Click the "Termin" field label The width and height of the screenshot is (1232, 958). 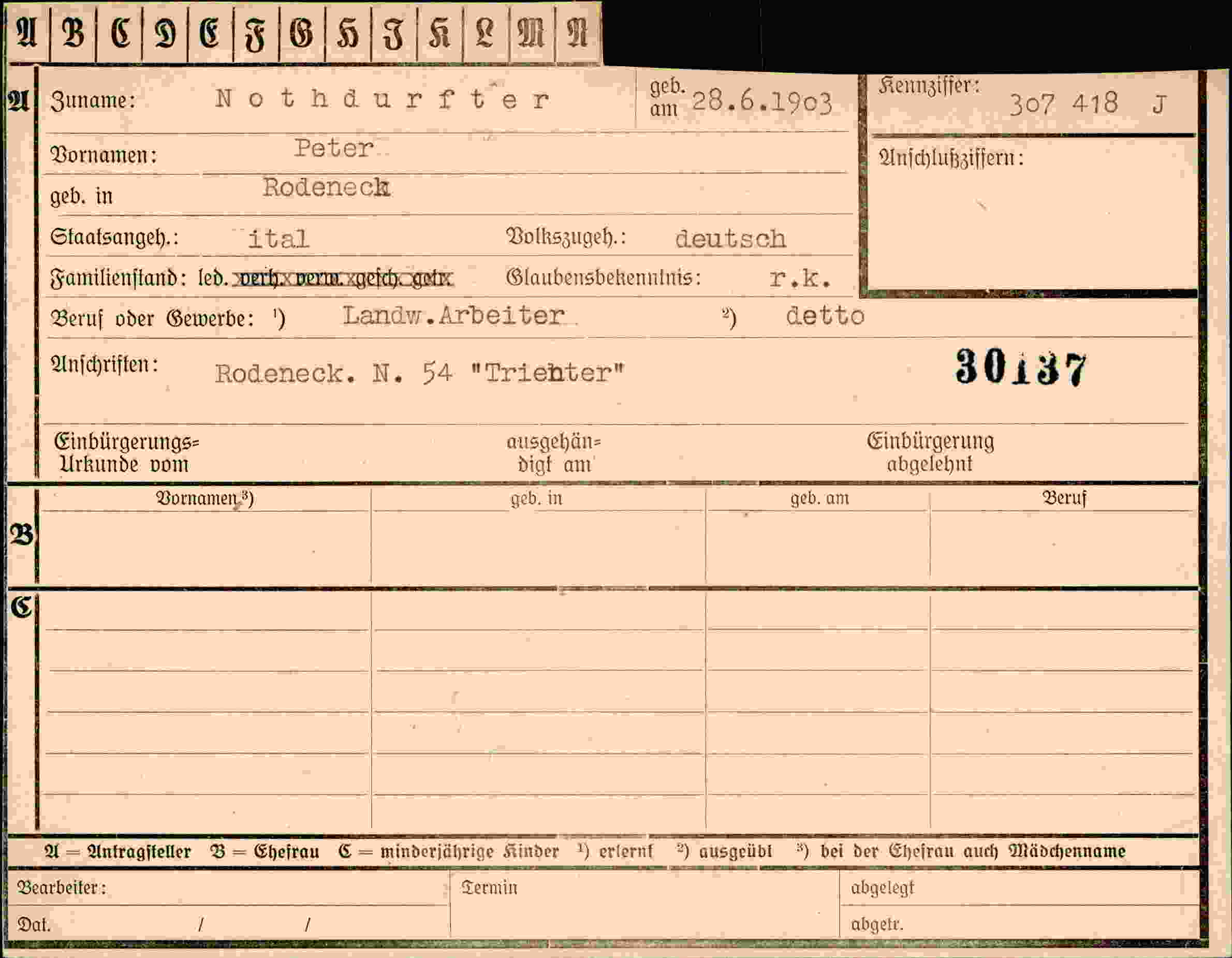point(489,888)
